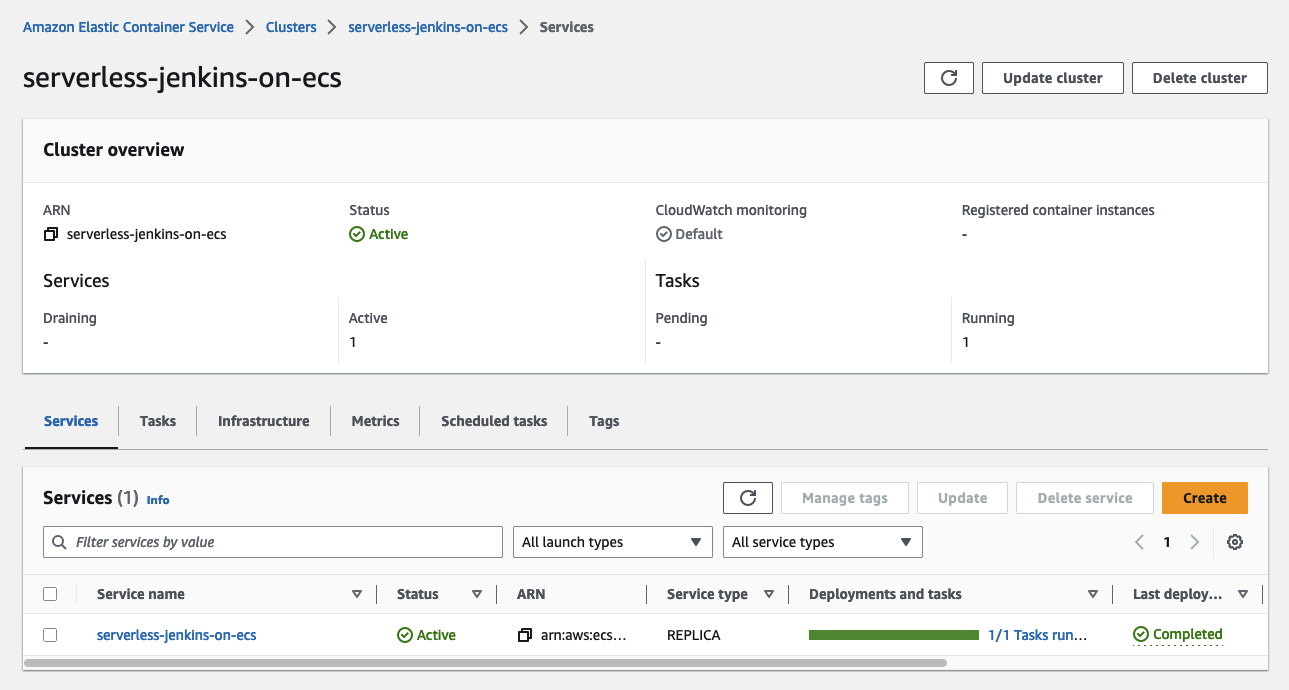Click the Filter services by value field

pyautogui.click(x=270, y=541)
